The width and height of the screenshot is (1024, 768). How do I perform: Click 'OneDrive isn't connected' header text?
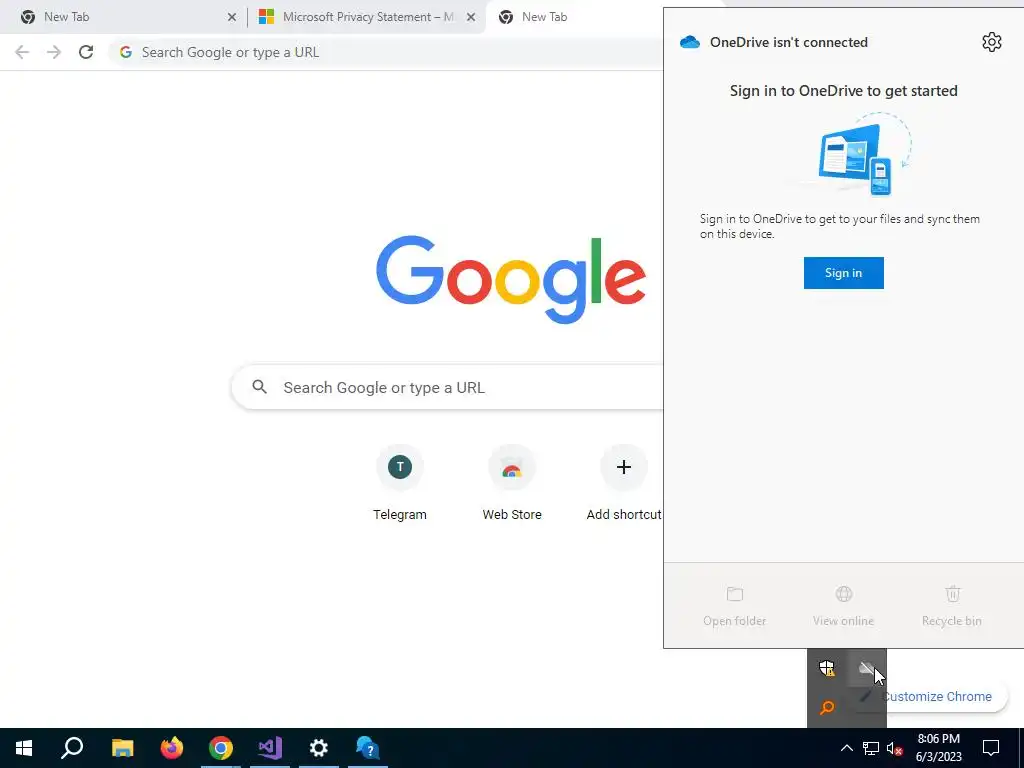789,42
